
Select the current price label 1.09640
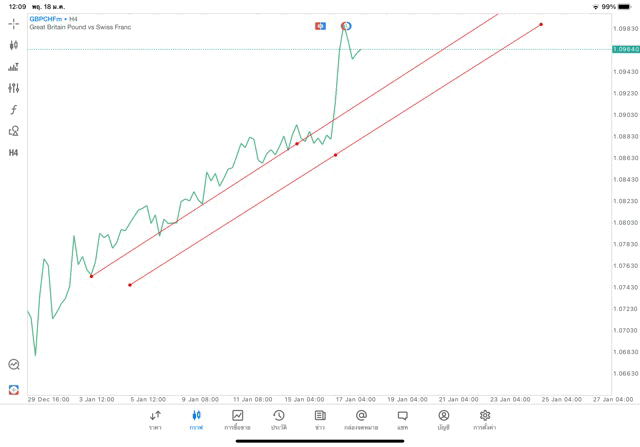tap(625, 49)
